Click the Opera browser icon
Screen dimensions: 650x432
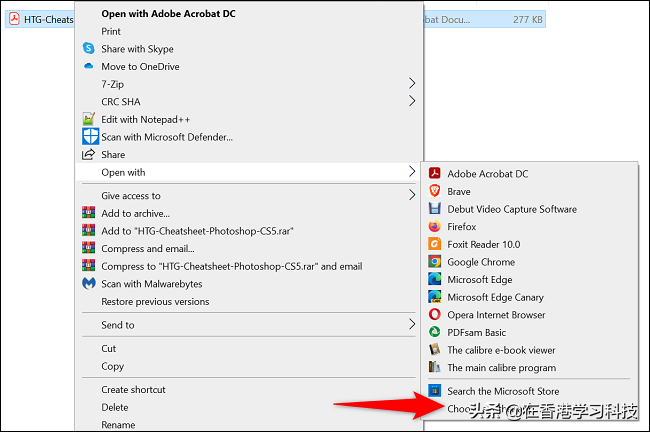point(435,315)
